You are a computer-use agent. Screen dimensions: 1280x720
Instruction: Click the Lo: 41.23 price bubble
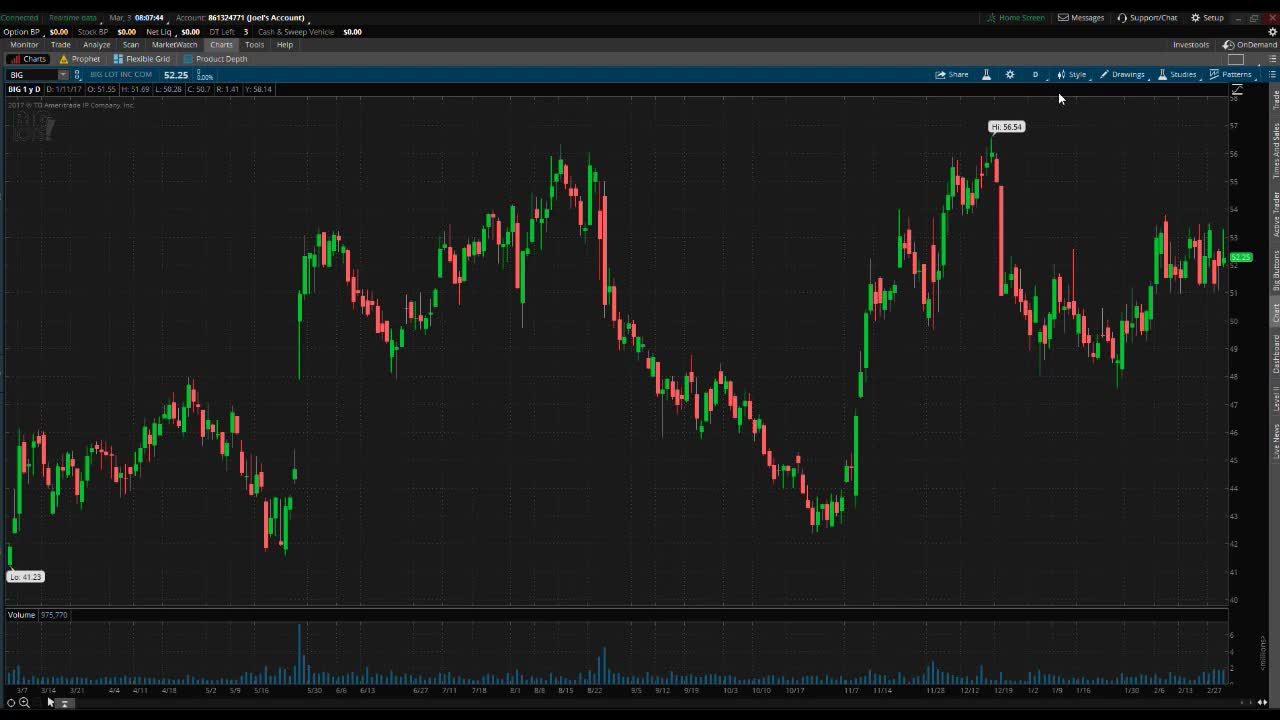click(x=26, y=577)
